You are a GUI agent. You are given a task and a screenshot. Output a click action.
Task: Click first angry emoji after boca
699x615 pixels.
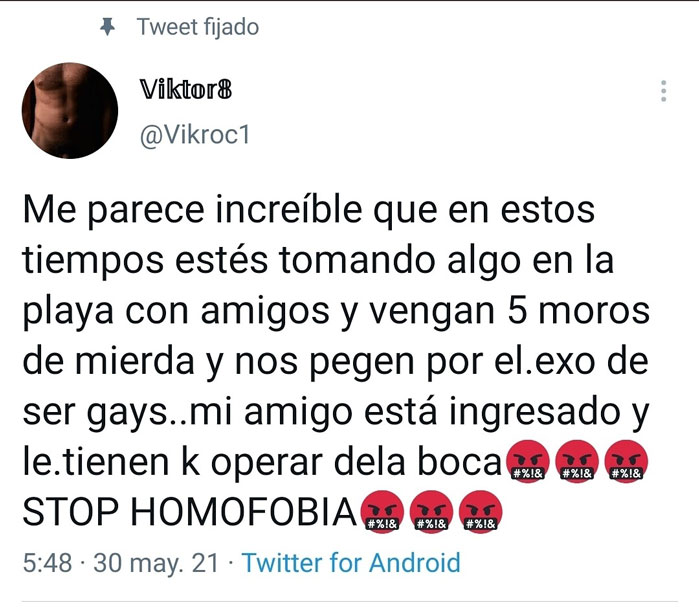(528, 462)
